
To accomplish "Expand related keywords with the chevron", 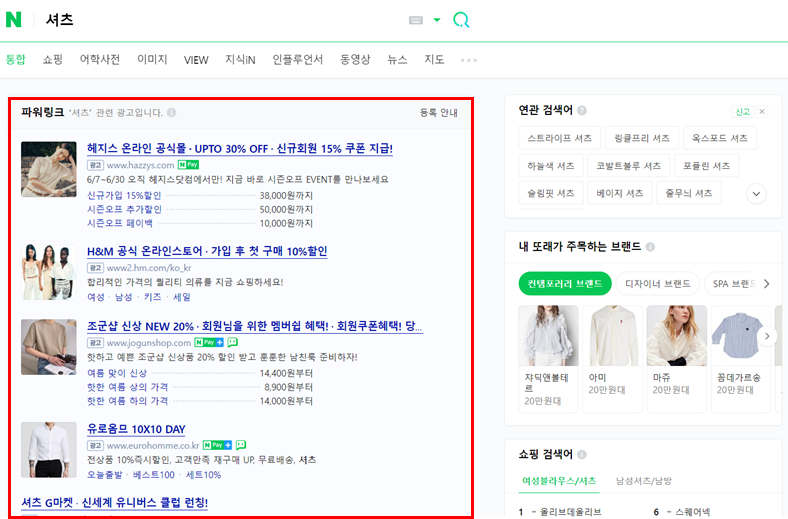I will [756, 194].
